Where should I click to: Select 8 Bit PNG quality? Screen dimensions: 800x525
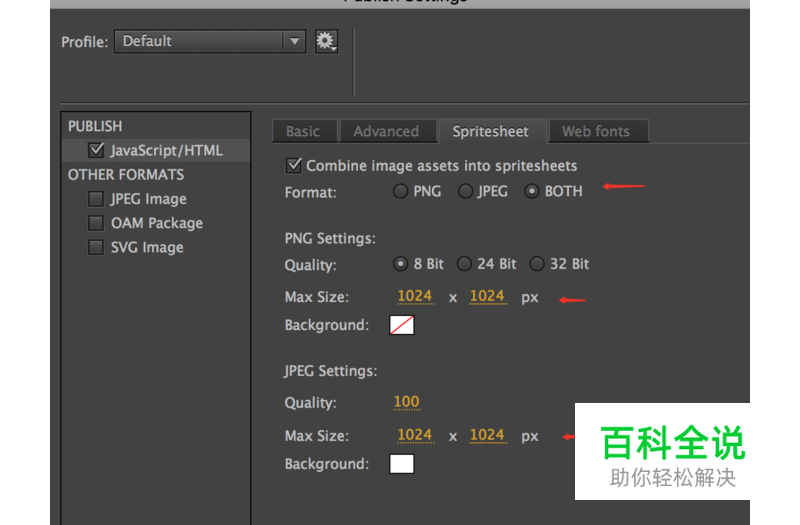click(401, 264)
